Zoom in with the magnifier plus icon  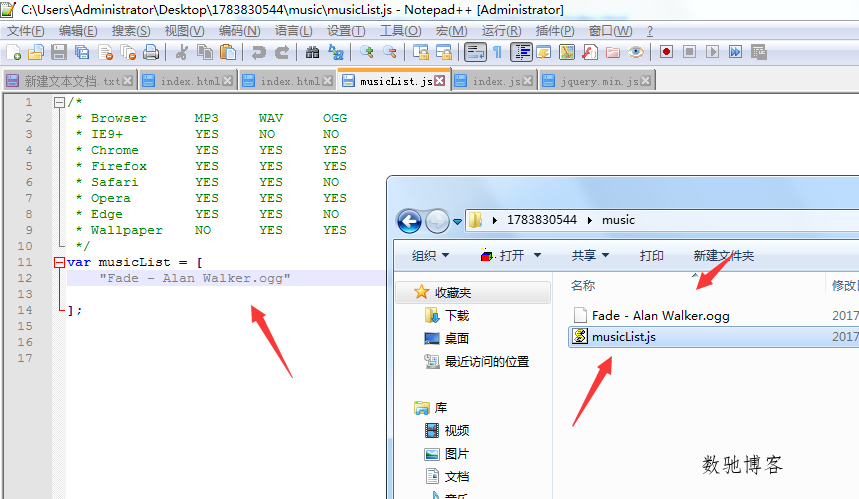tap(366, 53)
